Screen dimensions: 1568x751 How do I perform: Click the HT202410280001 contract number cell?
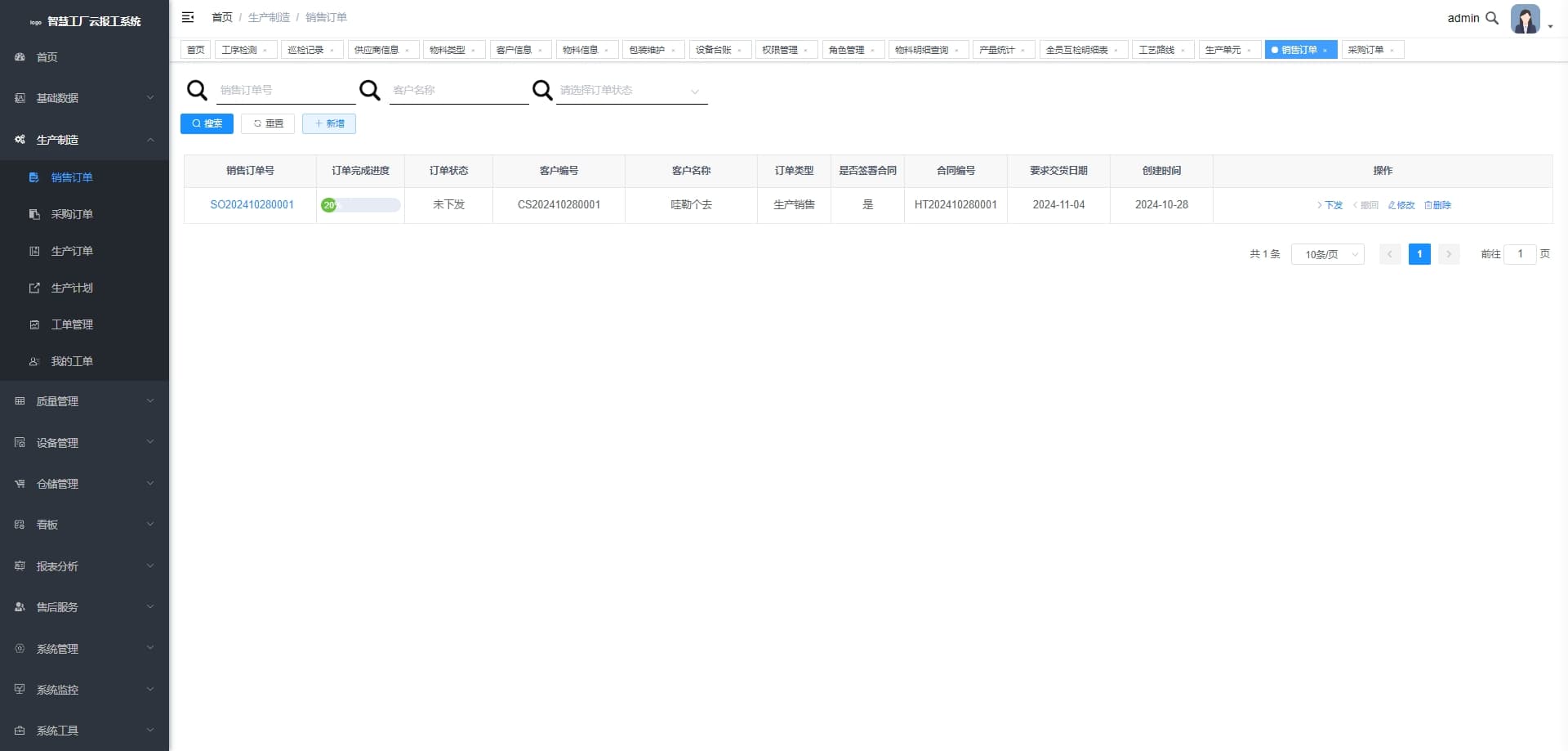tap(955, 205)
